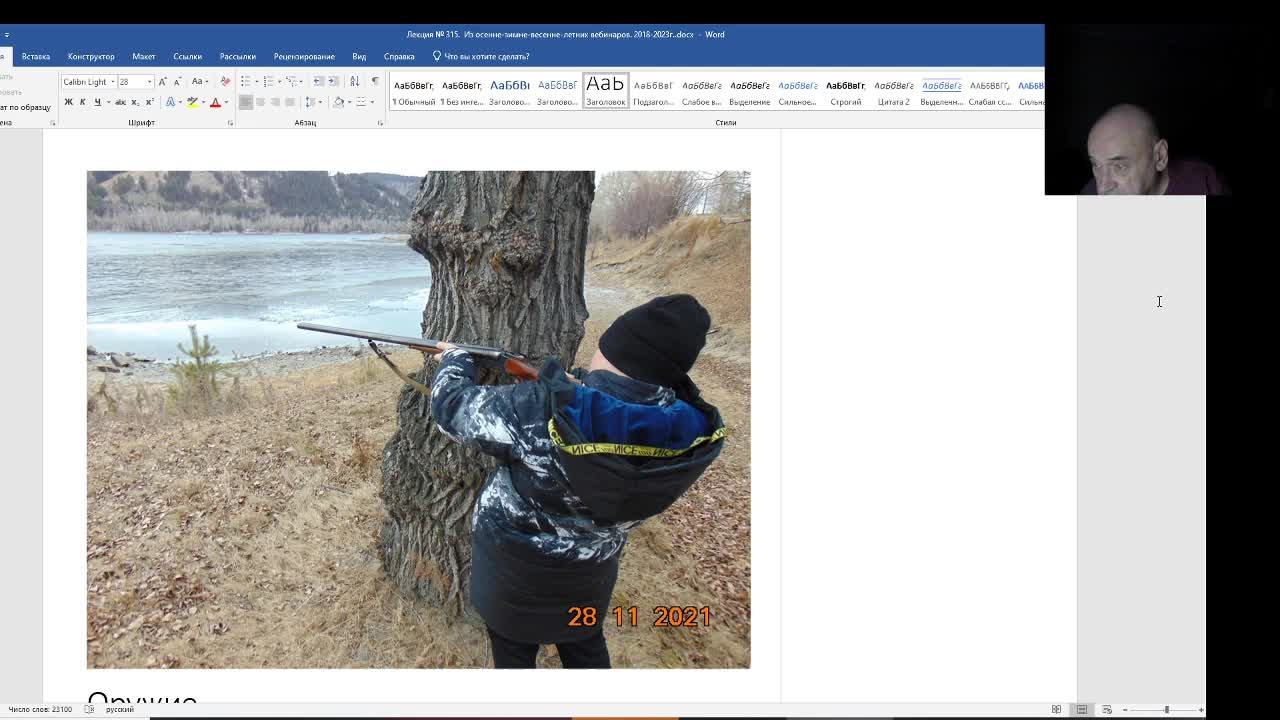Open the Рецензирование ribbon tab
The image size is (1280, 720).
click(303, 56)
